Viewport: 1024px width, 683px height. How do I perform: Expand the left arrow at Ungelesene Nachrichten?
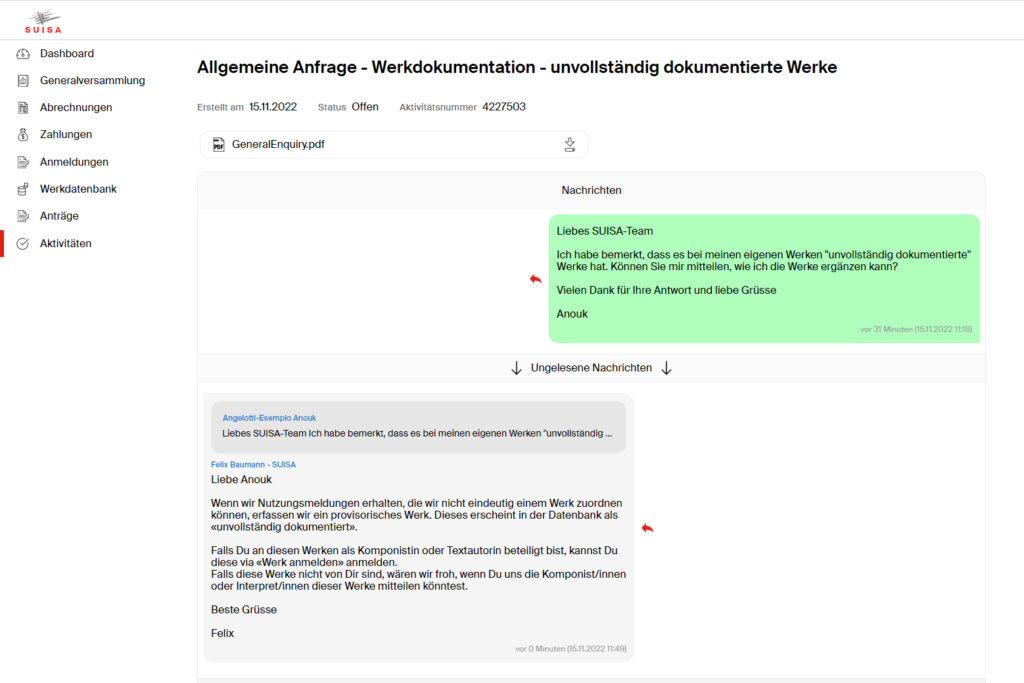pyautogui.click(x=515, y=367)
